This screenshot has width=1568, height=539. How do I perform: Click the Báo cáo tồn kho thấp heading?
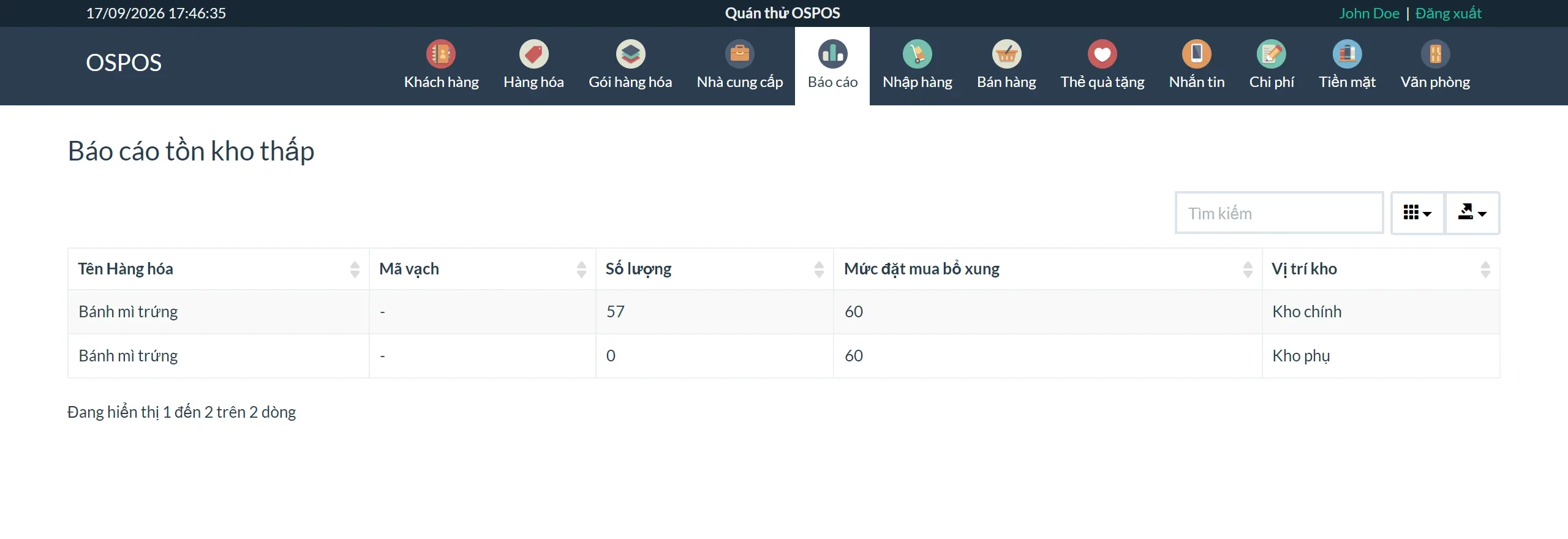pyautogui.click(x=191, y=151)
